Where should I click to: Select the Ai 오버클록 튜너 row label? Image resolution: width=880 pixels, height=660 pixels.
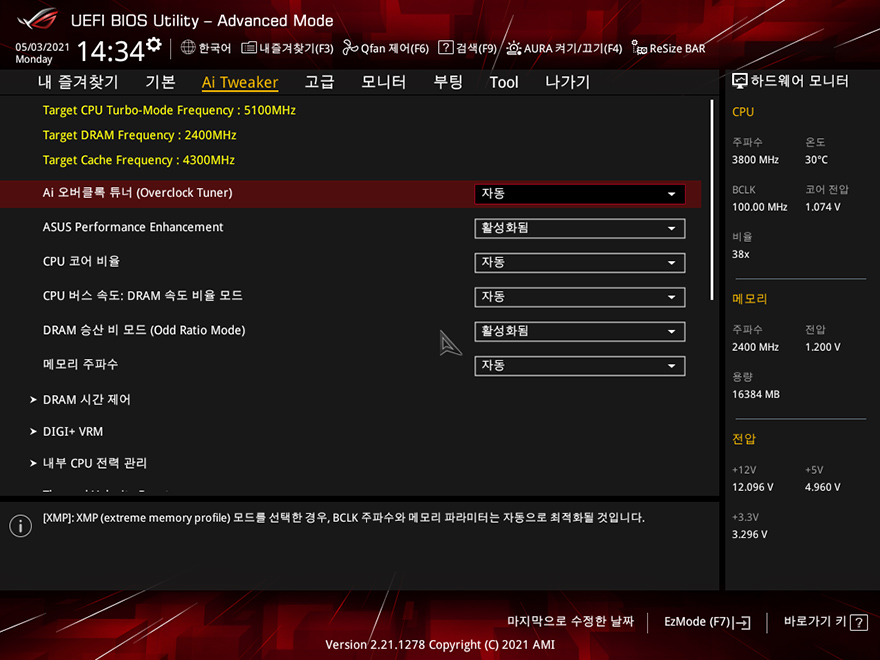tap(138, 192)
